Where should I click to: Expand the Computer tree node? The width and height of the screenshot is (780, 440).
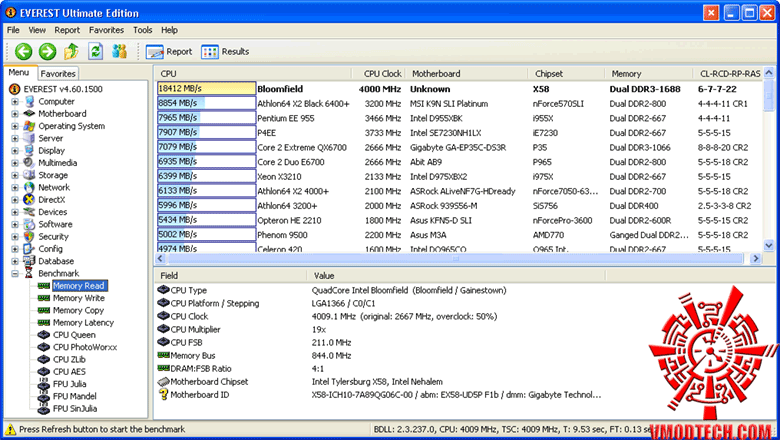pos(15,102)
